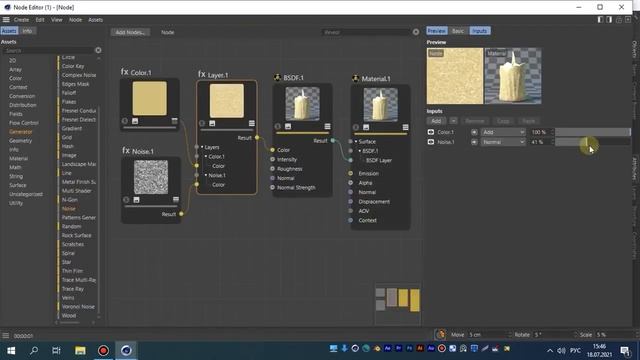Screen dimensions: 640x360
Task: Select Generator category in assets list
Action: (21, 132)
